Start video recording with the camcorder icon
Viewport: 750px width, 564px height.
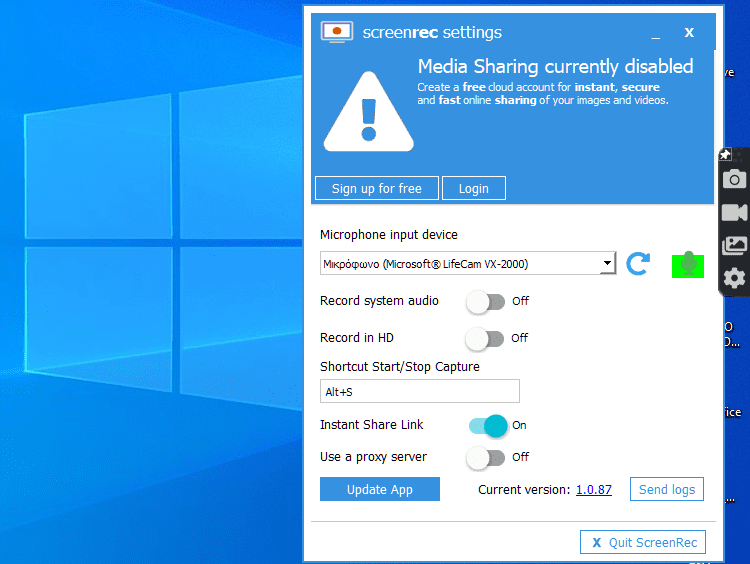point(734,212)
